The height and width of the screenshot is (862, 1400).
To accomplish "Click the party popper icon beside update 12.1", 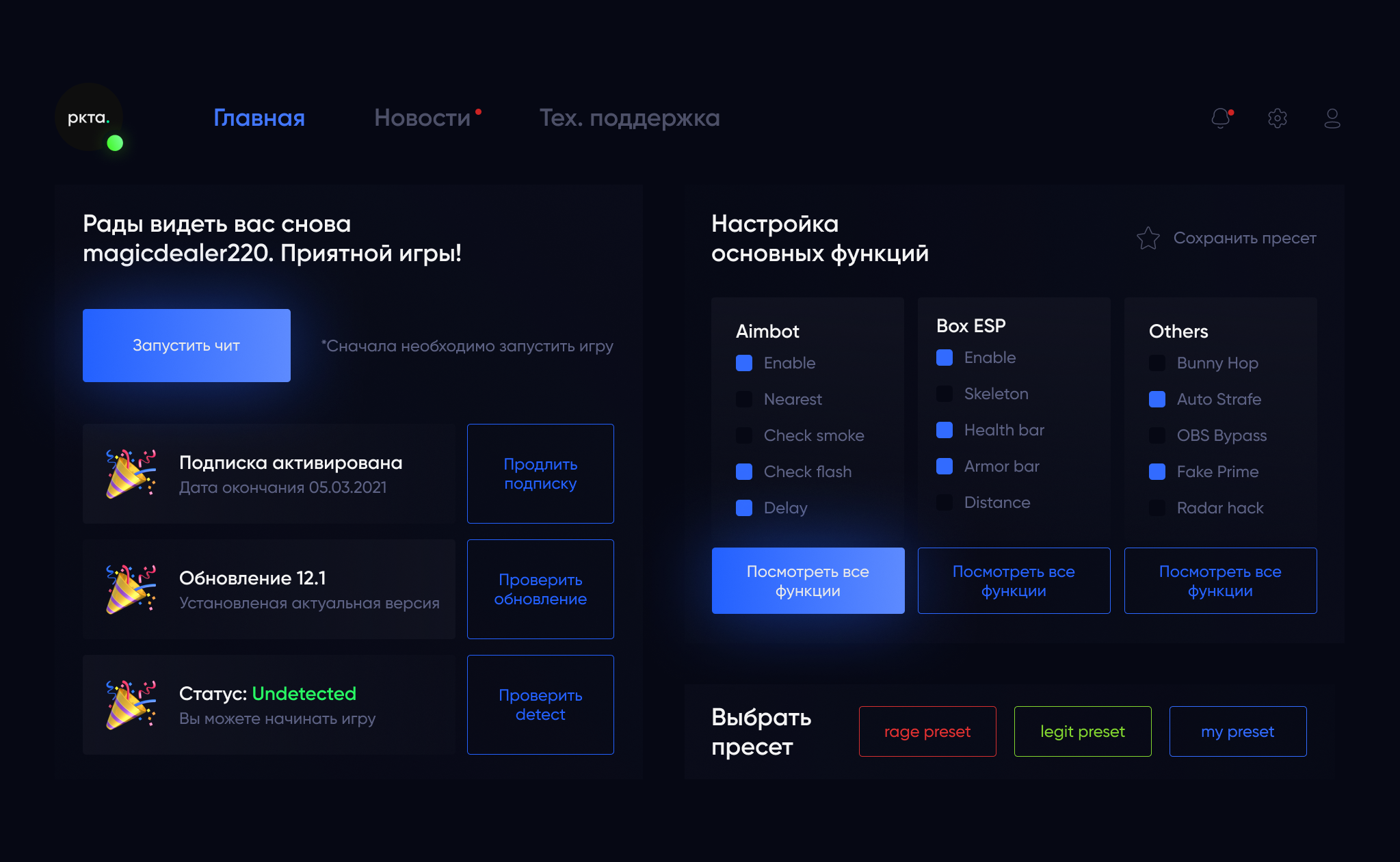I will click(x=131, y=589).
